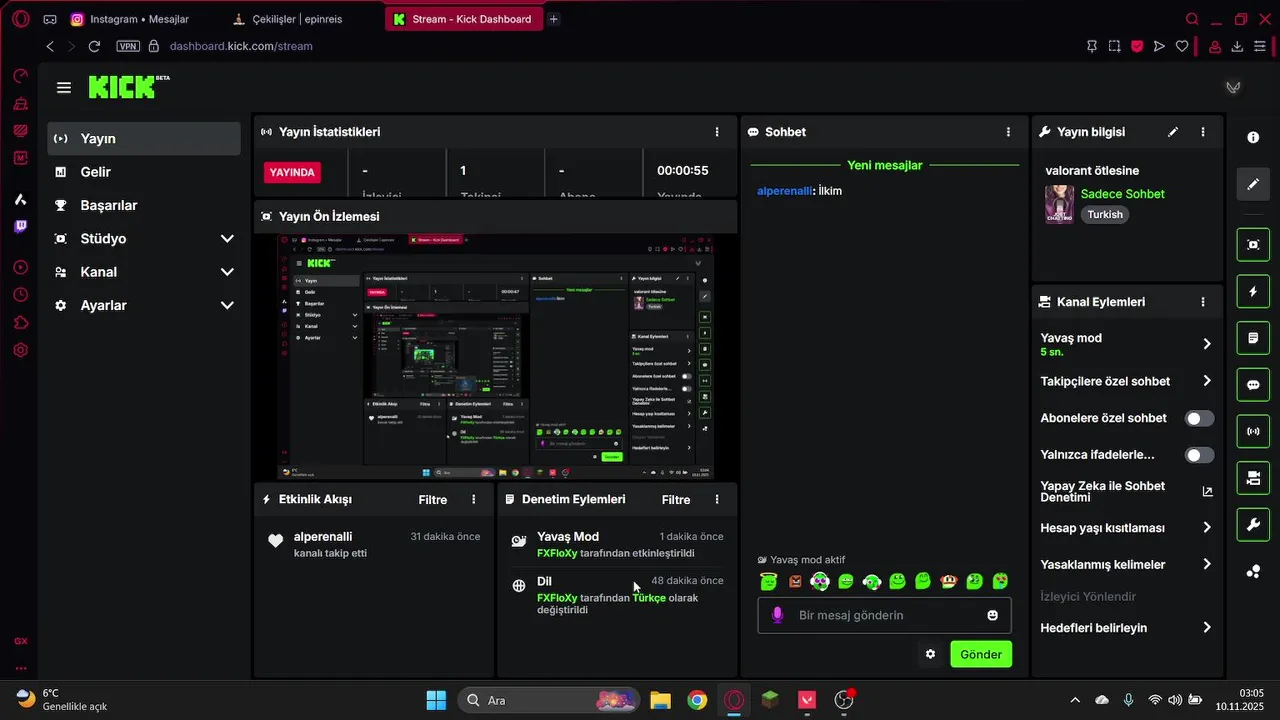Open Filtre in Denetim Eylemleri panel
This screenshot has height=720, width=1280.
tap(676, 499)
